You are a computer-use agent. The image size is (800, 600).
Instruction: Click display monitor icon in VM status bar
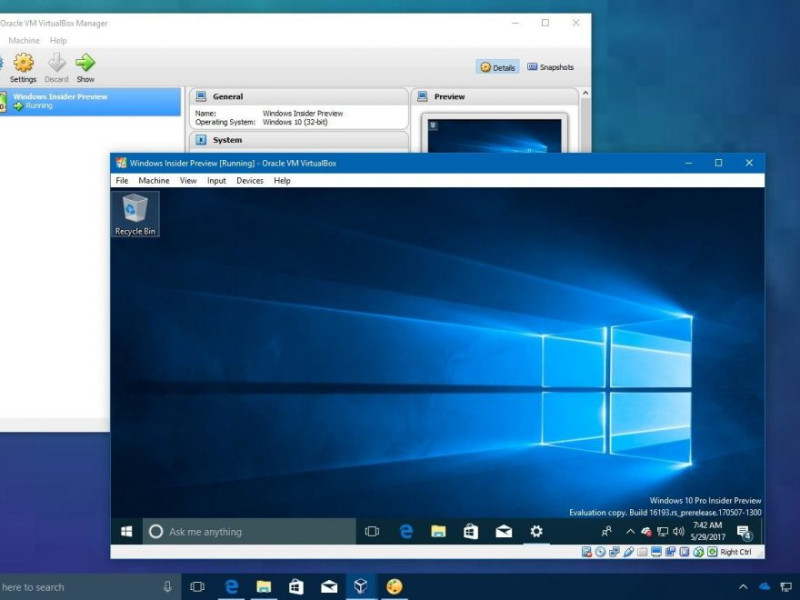pyautogui.click(x=657, y=552)
